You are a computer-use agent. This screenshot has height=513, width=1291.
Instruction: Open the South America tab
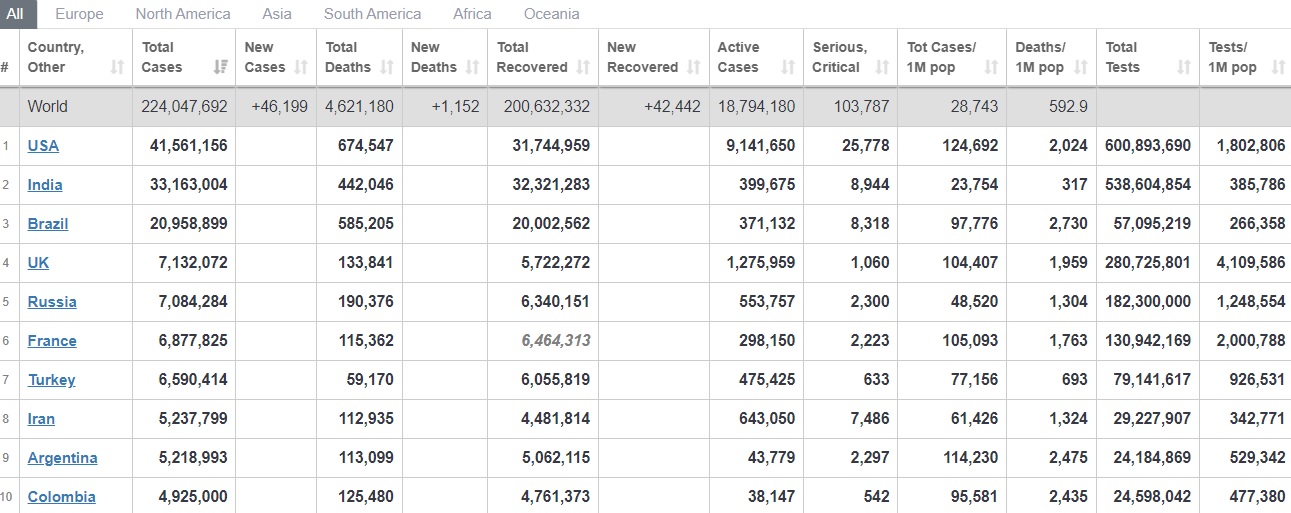(x=372, y=14)
